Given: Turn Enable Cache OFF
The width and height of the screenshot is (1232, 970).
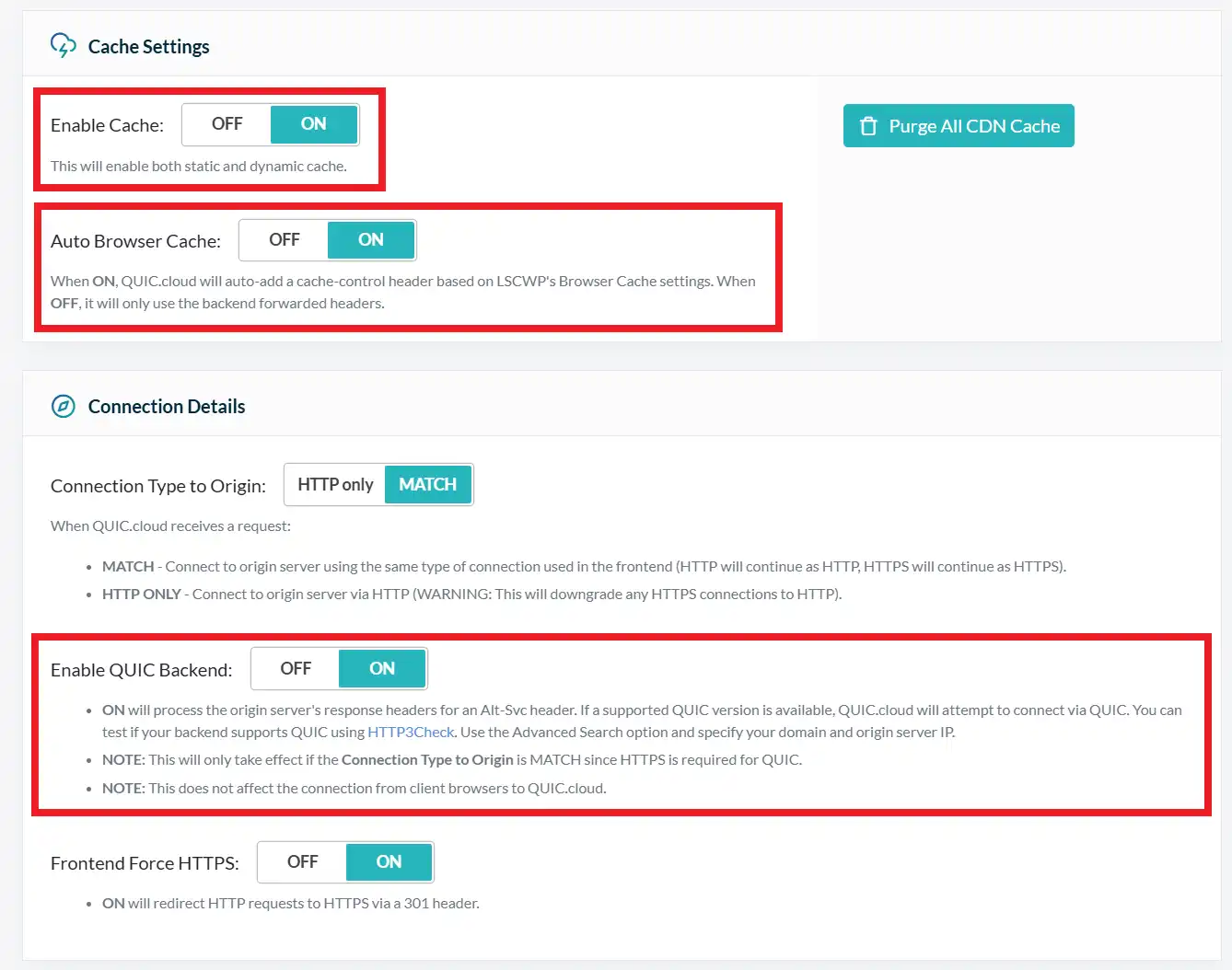Looking at the screenshot, I should click(x=227, y=124).
